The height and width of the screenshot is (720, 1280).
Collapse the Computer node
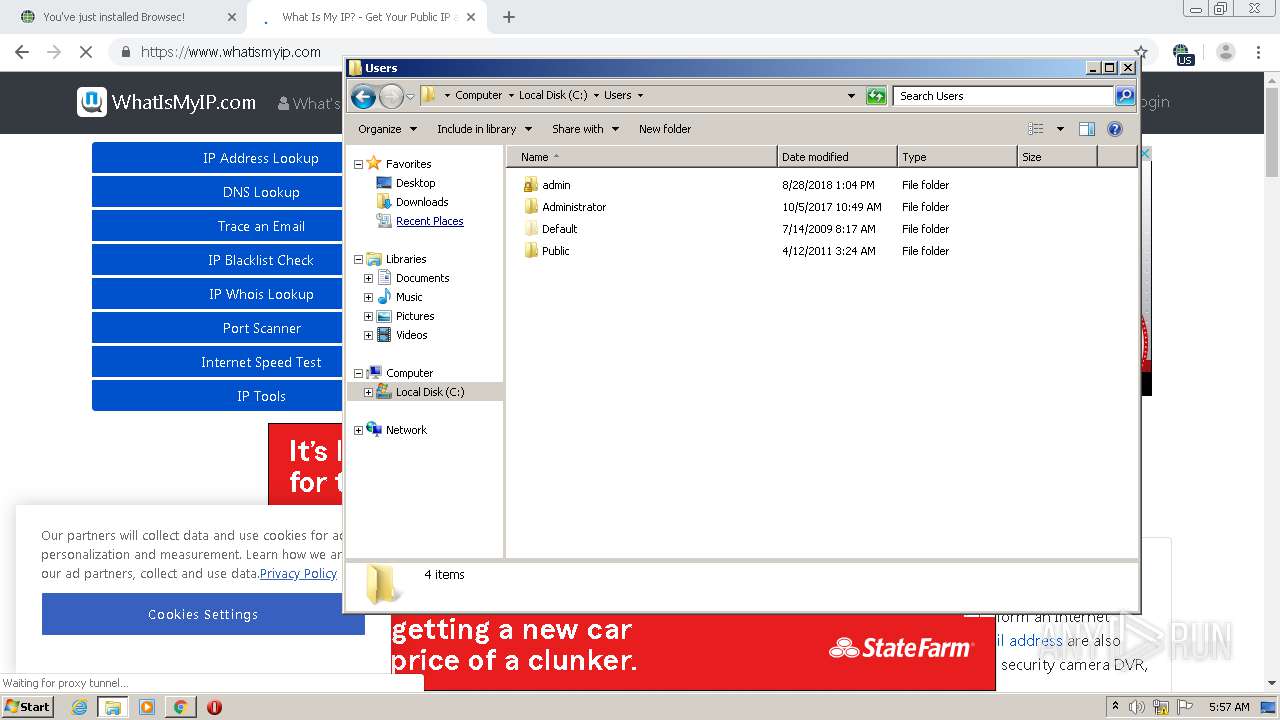coord(358,373)
